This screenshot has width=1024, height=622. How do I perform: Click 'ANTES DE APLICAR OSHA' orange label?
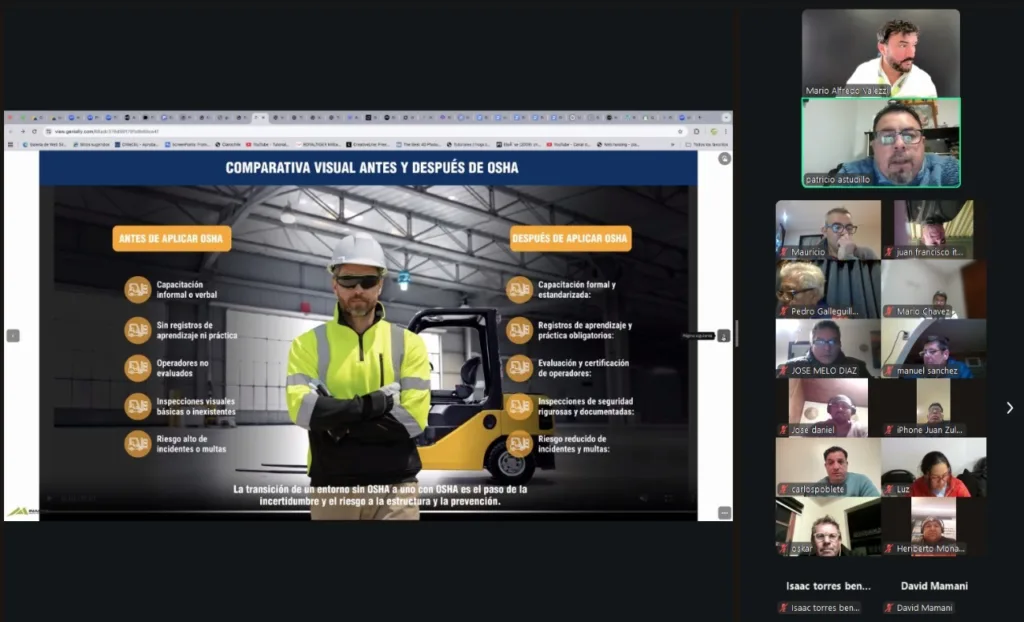click(172, 238)
